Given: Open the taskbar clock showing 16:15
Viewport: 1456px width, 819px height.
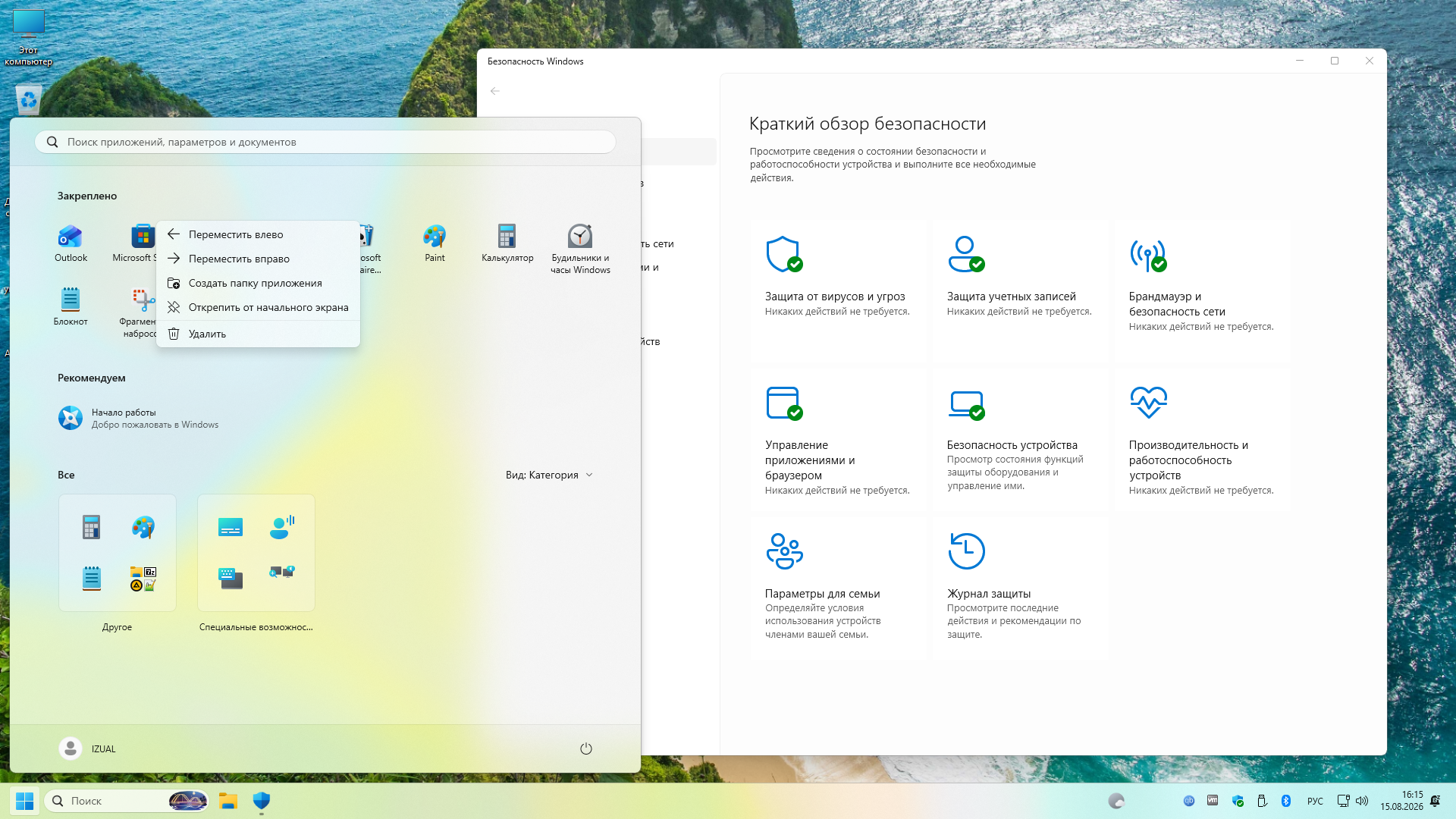Looking at the screenshot, I should coord(1401,801).
